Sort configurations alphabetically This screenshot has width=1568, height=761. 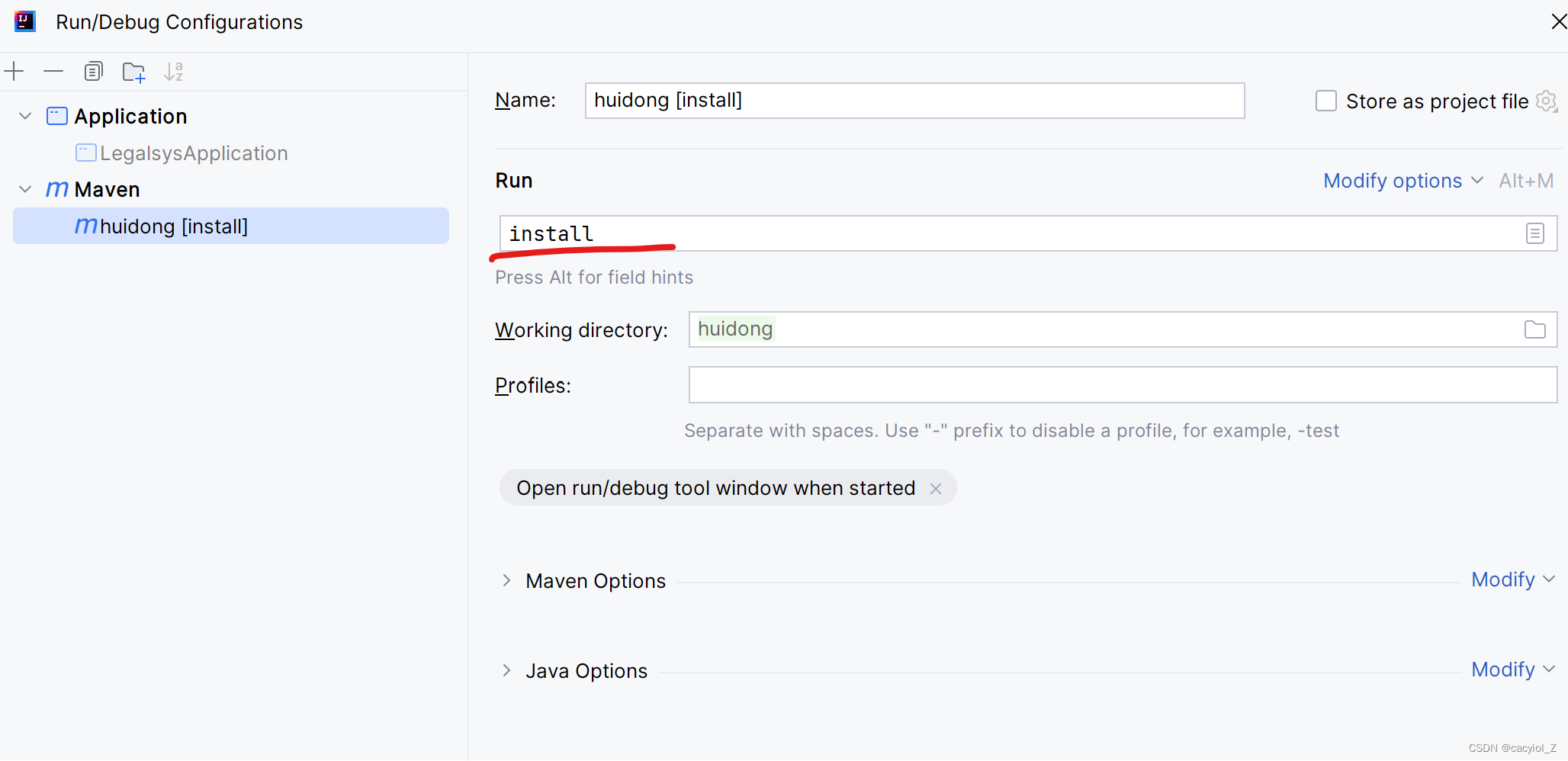point(173,71)
